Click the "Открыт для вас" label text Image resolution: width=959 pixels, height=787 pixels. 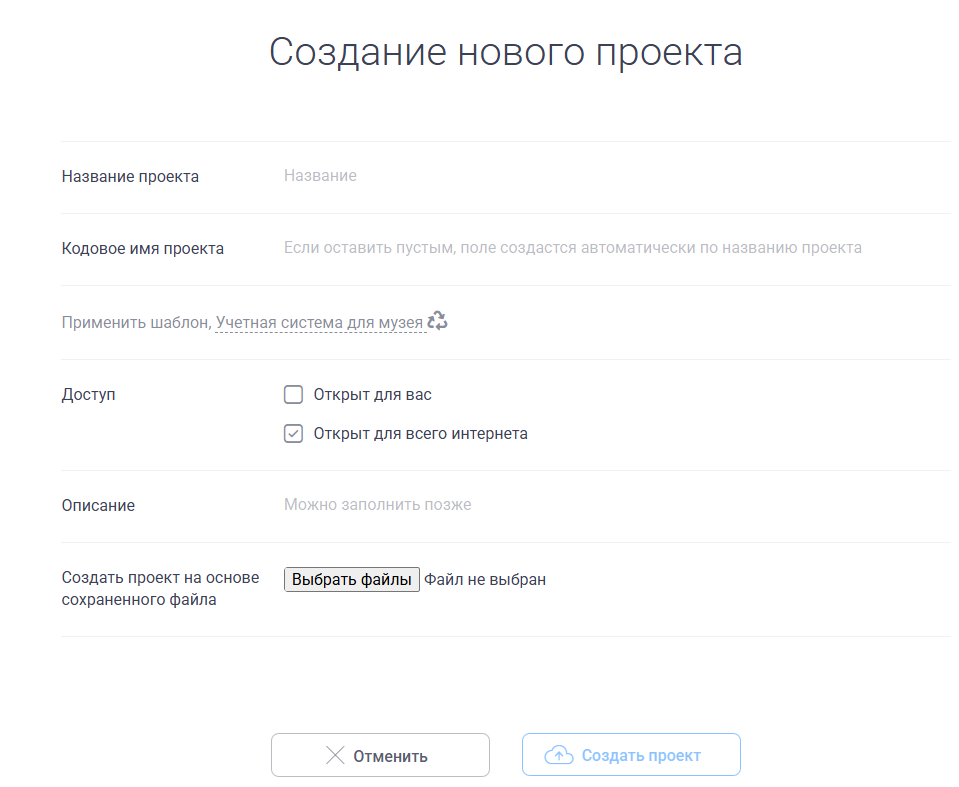(372, 395)
